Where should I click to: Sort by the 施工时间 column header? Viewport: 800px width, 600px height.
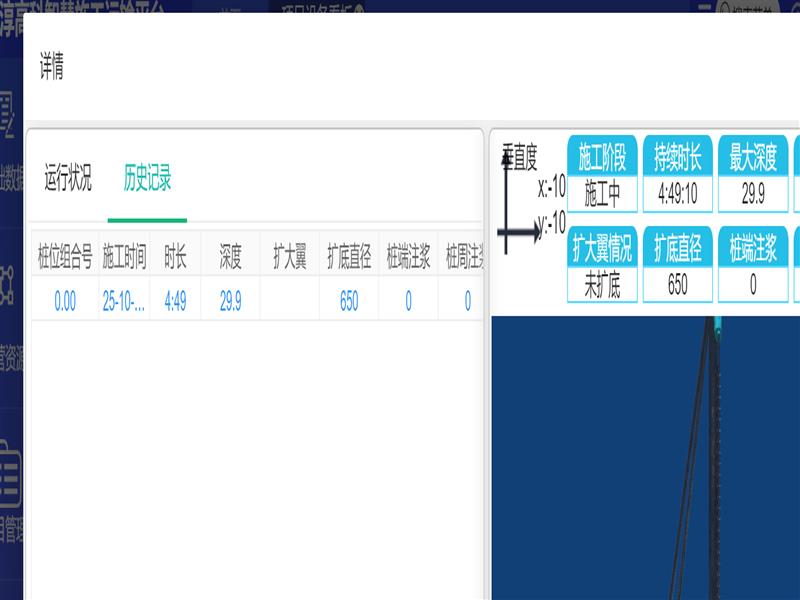point(125,259)
